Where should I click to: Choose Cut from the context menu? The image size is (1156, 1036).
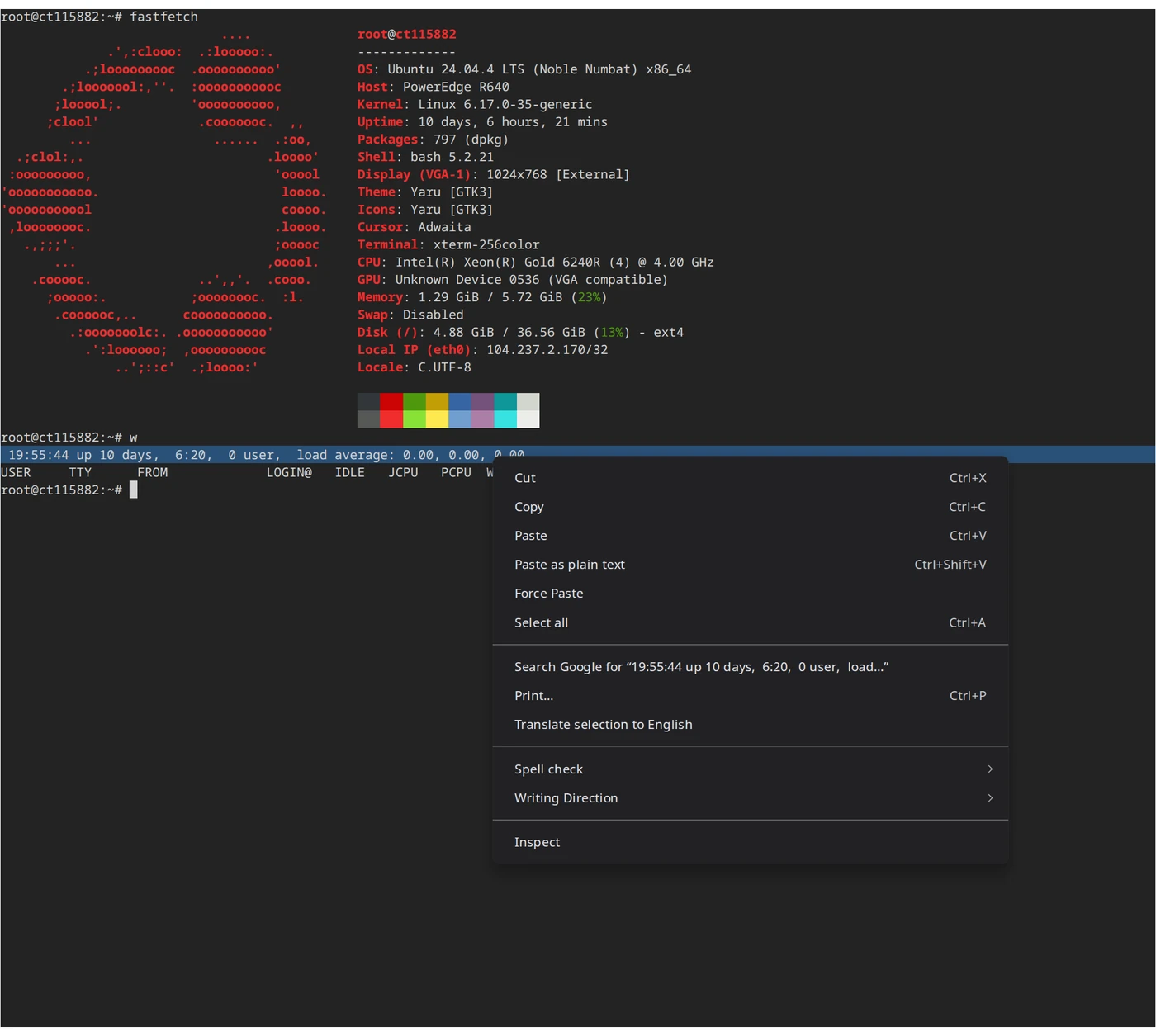750,478
